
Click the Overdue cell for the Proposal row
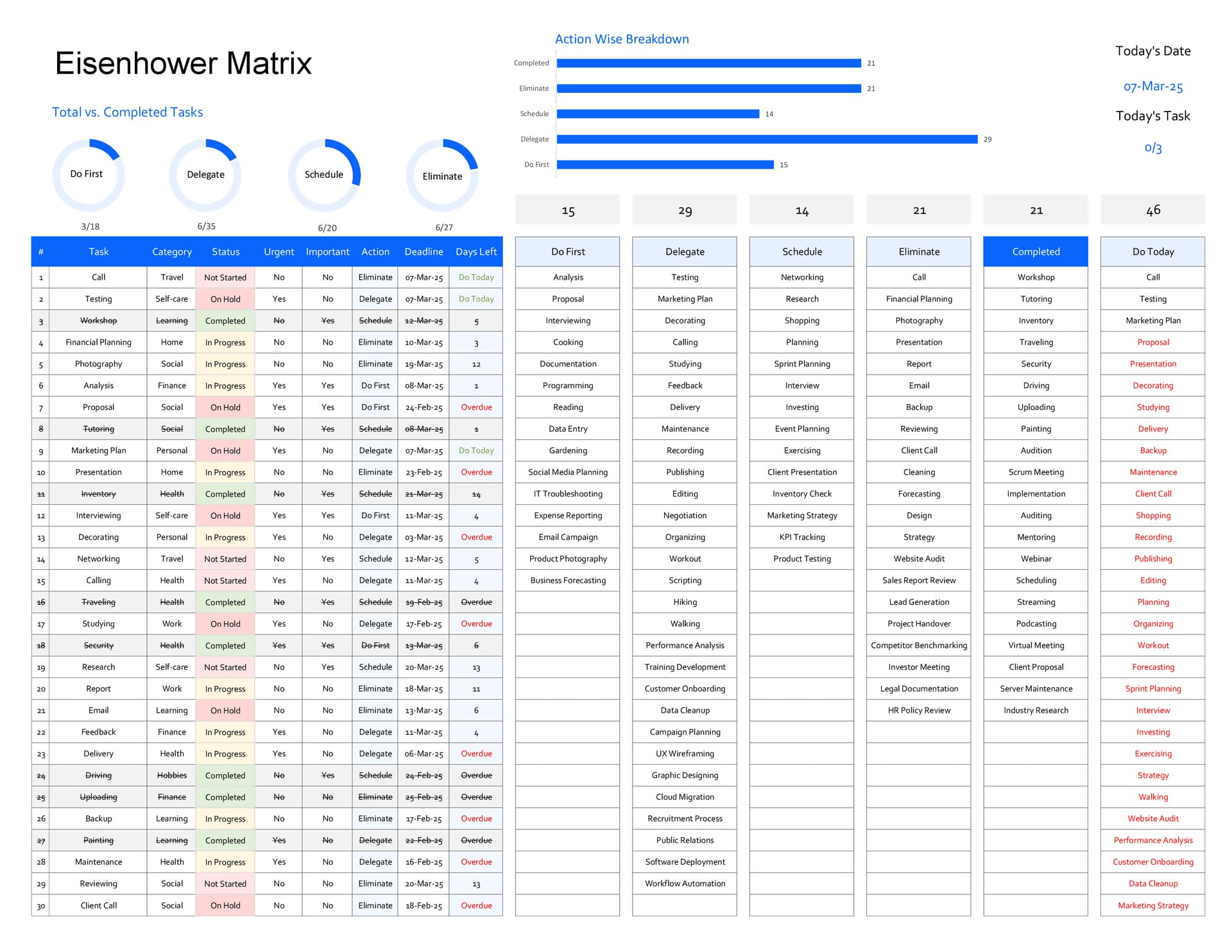[x=475, y=407]
